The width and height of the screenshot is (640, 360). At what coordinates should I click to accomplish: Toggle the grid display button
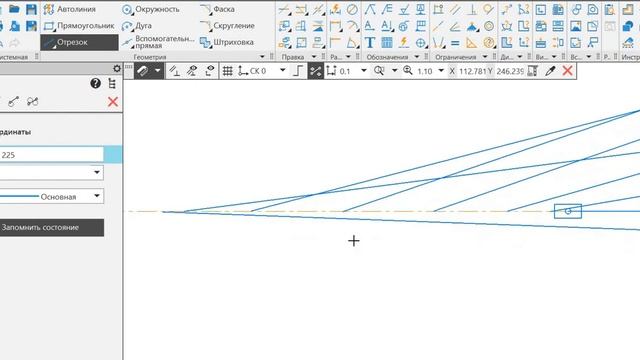(x=227, y=71)
